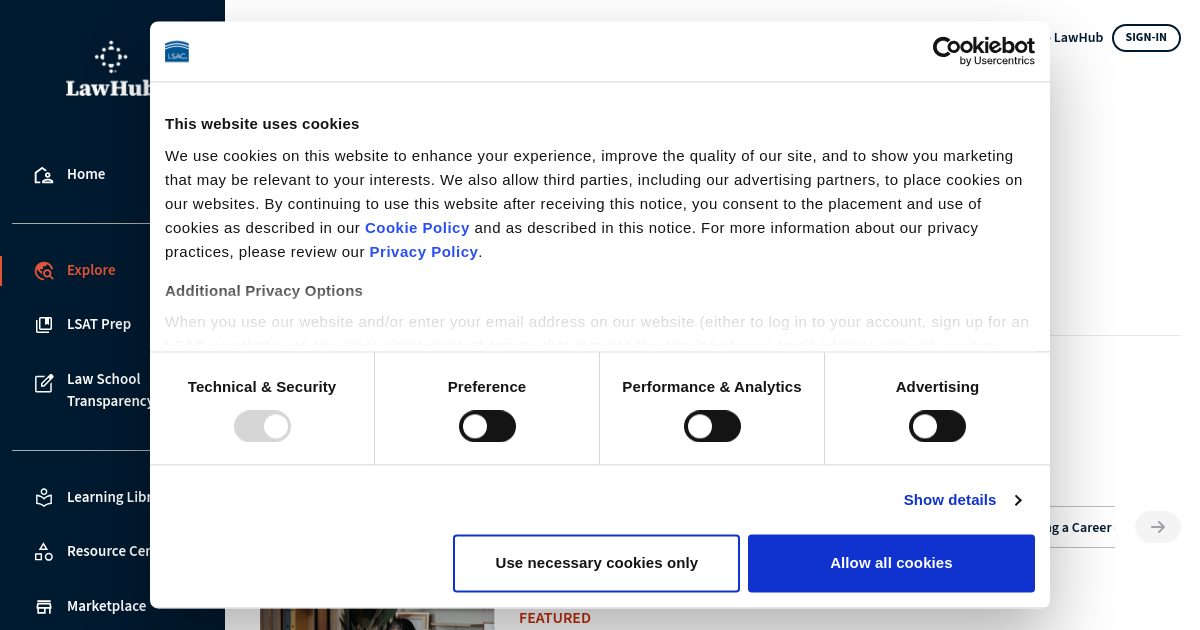Open the Cookie Policy link

tap(417, 227)
